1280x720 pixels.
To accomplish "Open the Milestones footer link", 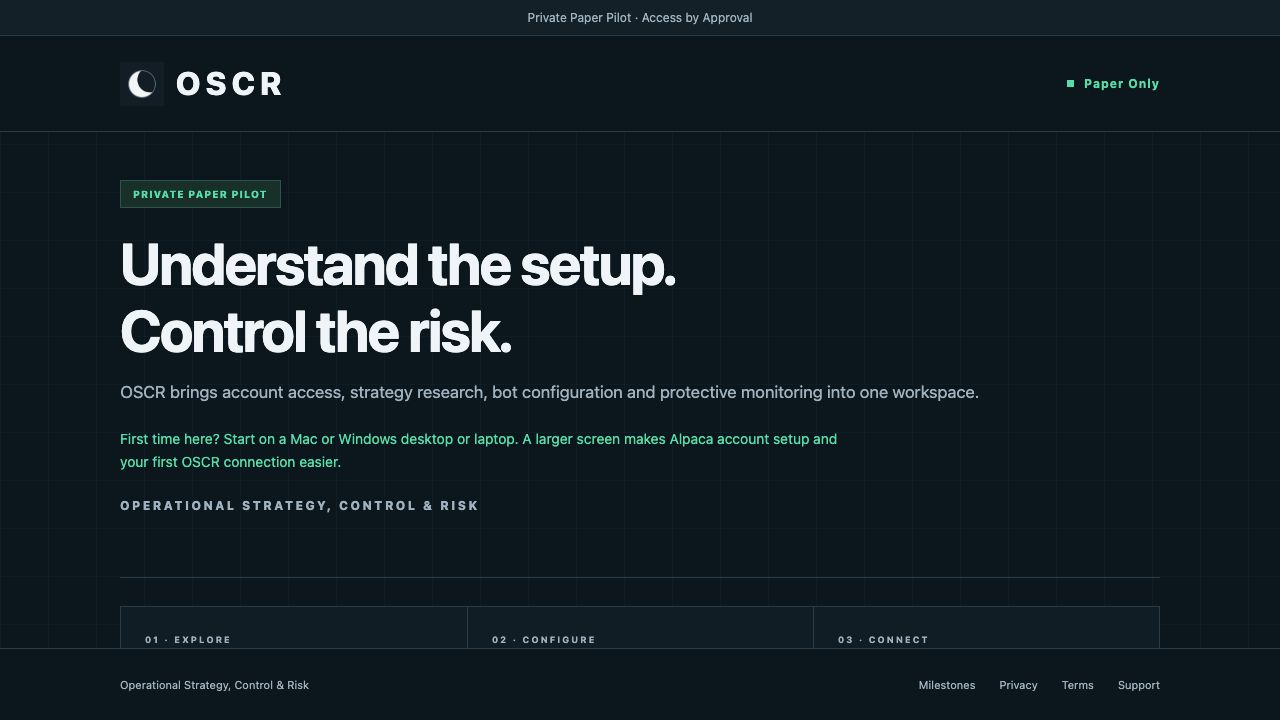I will pos(947,685).
